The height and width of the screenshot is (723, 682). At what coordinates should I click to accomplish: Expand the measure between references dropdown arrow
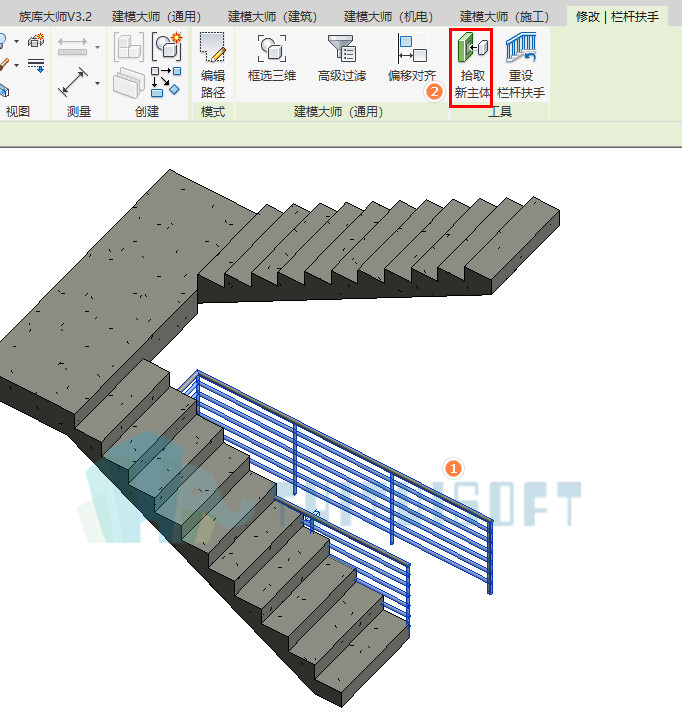pos(97,47)
